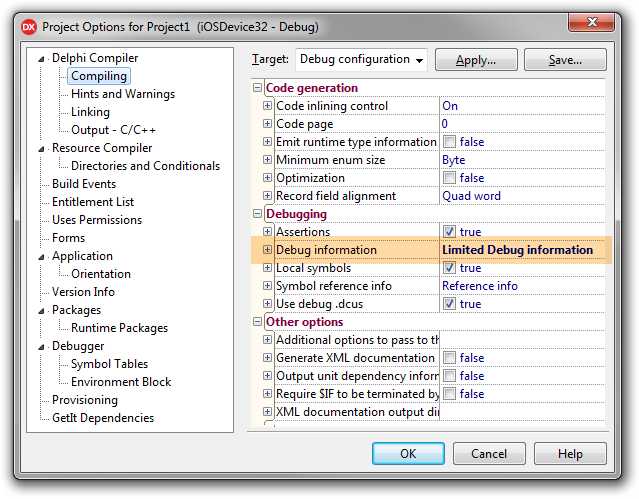Expand Record field alignment row
The height and width of the screenshot is (499, 639).
[267, 196]
